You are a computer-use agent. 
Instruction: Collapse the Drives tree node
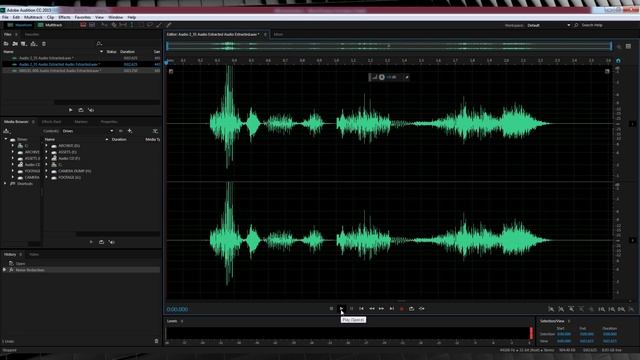pos(6,139)
